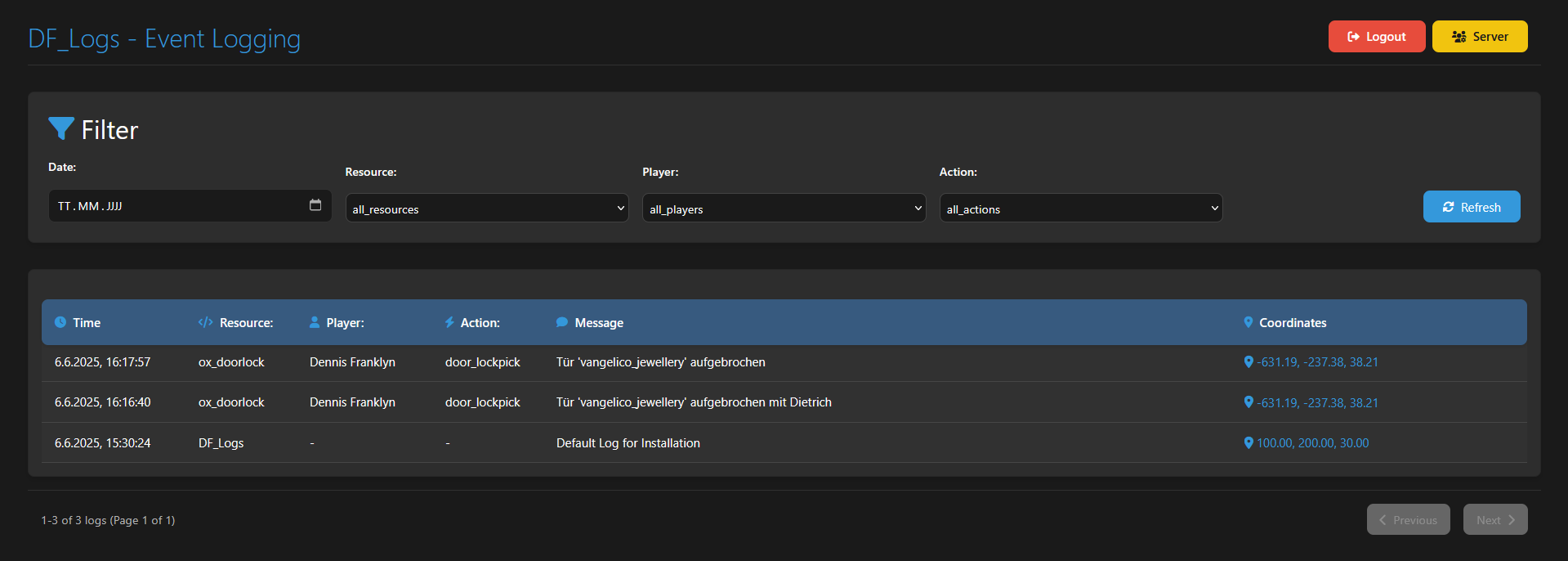Image resolution: width=1568 pixels, height=561 pixels.
Task: Click the right chevron on Next button
Action: (1512, 520)
